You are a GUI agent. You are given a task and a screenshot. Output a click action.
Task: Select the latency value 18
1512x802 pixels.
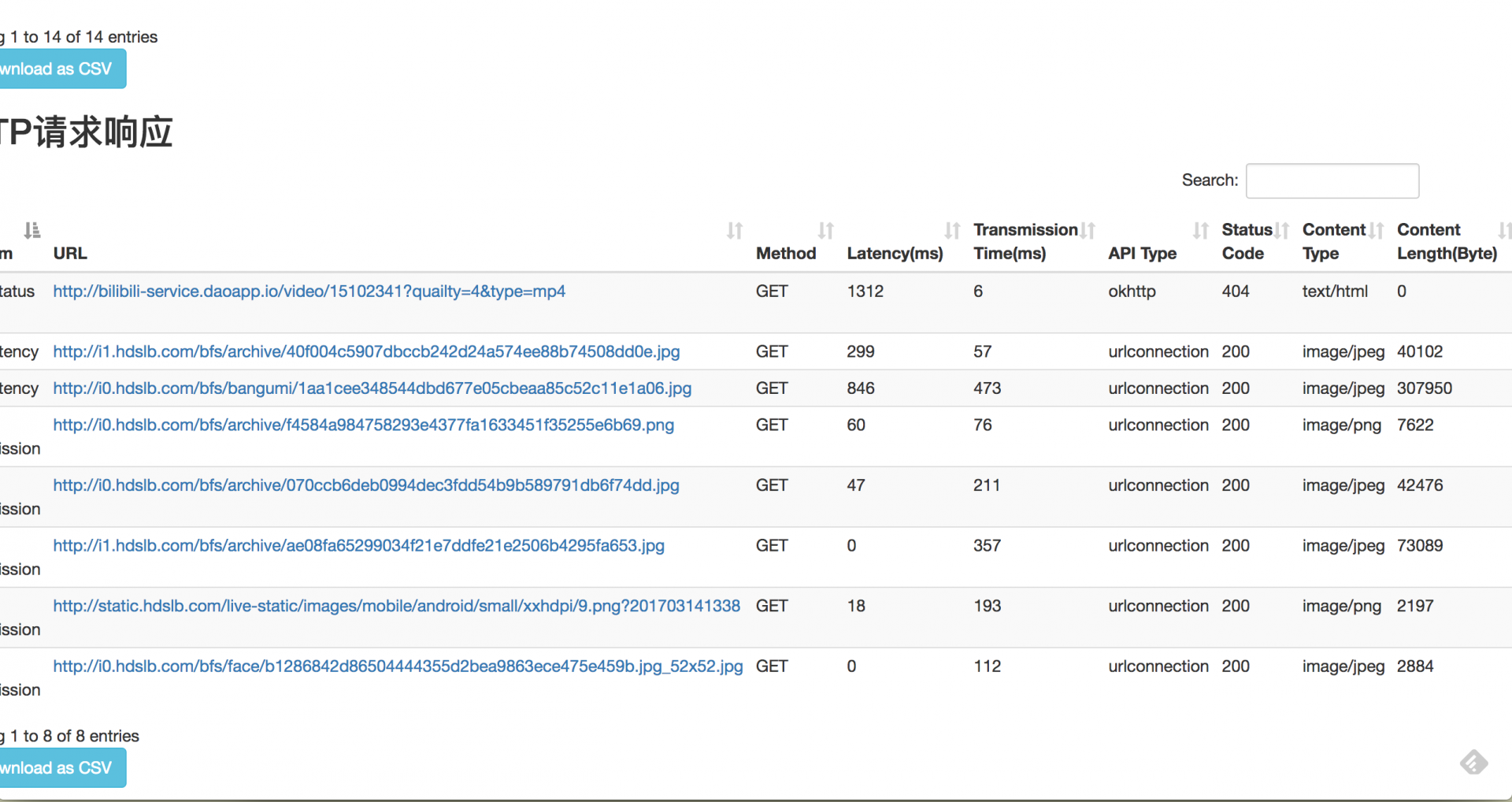click(x=856, y=606)
